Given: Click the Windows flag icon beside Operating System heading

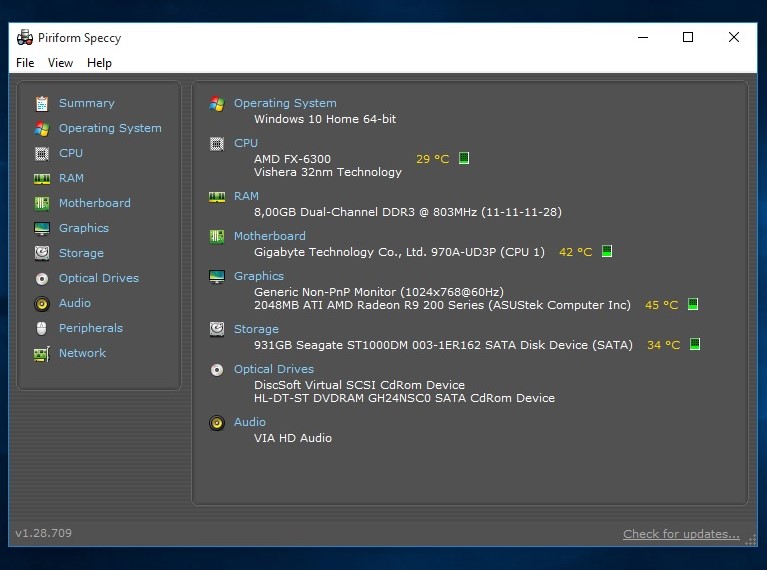Looking at the screenshot, I should click(217, 103).
